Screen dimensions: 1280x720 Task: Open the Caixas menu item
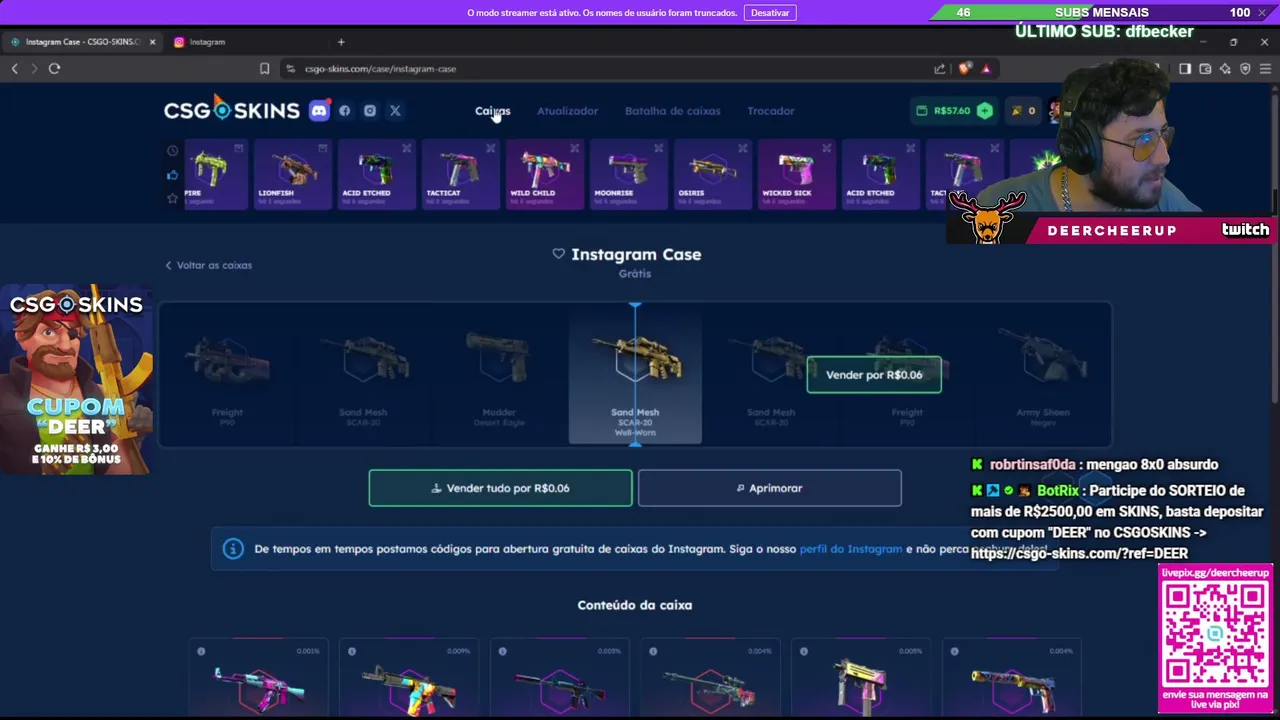pos(492,111)
